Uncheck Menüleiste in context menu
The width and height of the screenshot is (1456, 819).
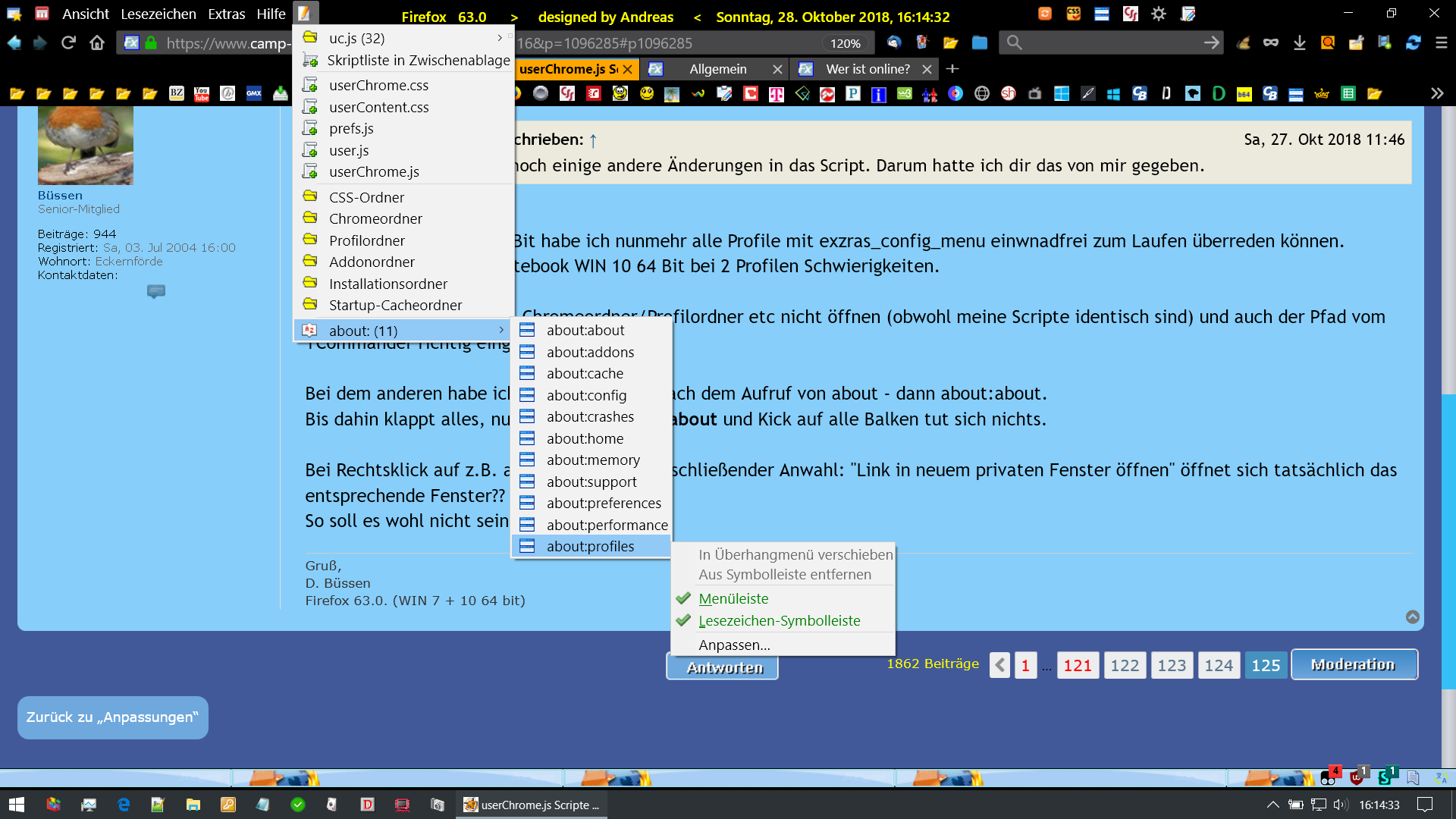pyautogui.click(x=733, y=598)
